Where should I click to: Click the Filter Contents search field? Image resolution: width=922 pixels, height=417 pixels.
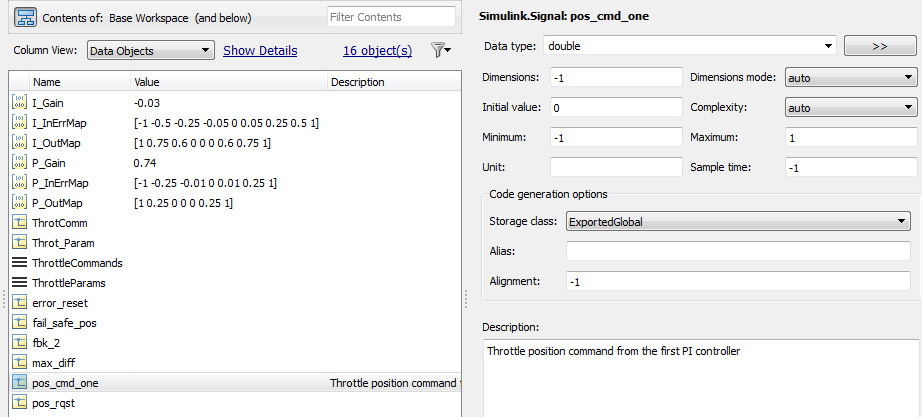(x=391, y=17)
